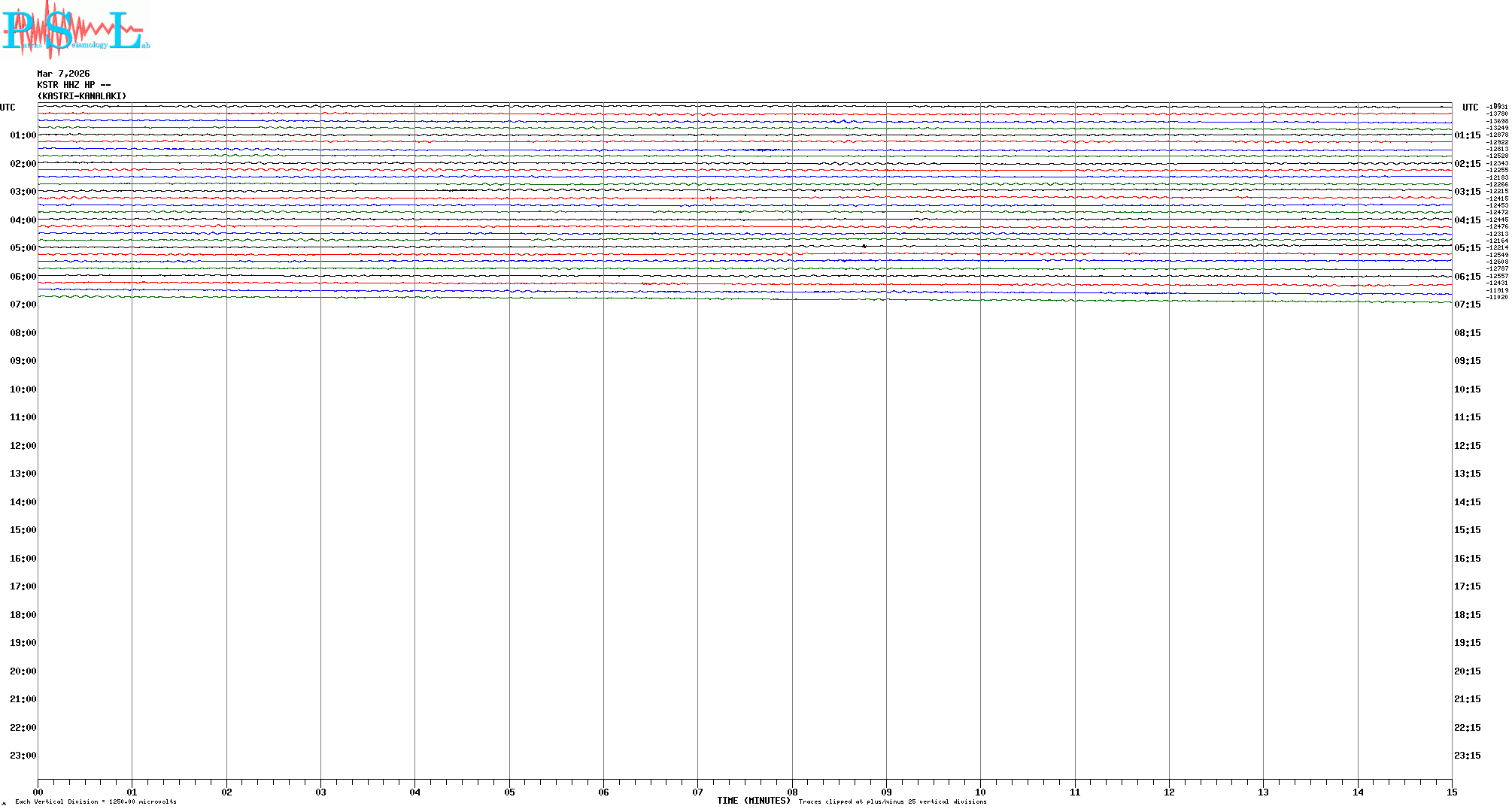The width and height of the screenshot is (1512, 812).
Task: Click the 18:15 label on right axis
Action: click(x=1467, y=615)
